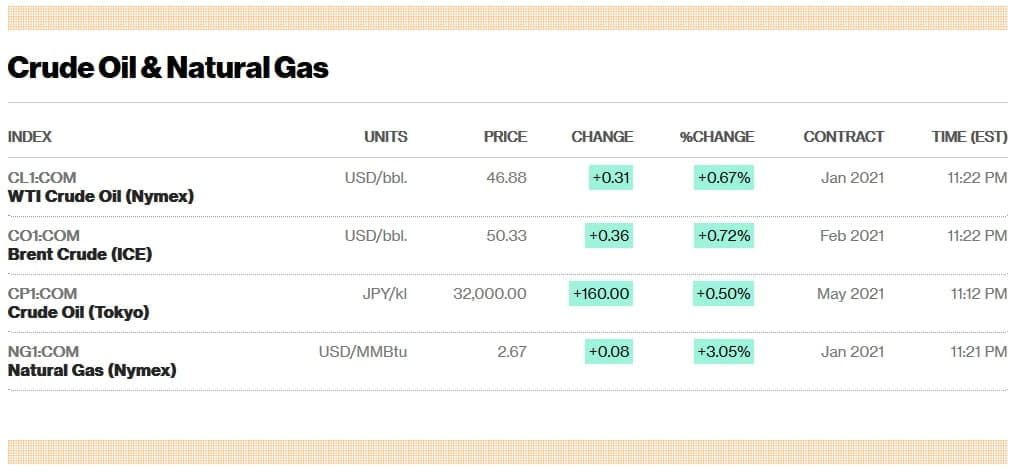Click the green +3.05% percent change badge

pos(723,352)
